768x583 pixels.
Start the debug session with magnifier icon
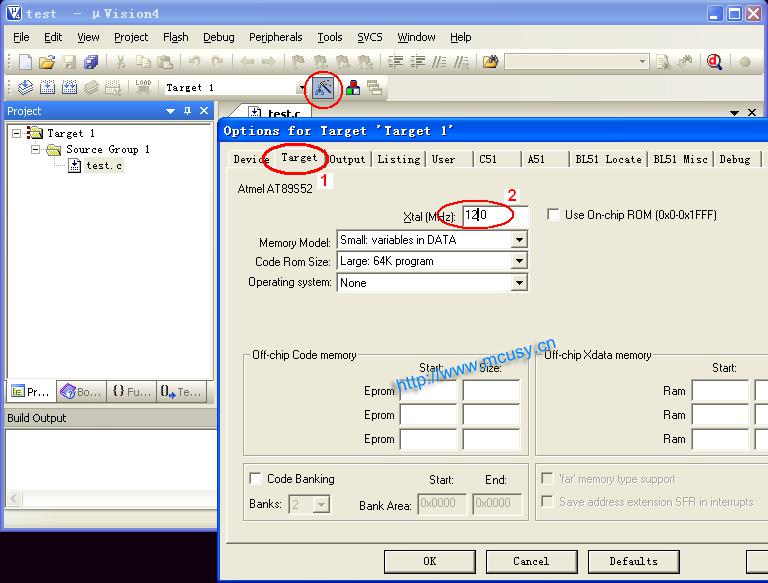714,62
